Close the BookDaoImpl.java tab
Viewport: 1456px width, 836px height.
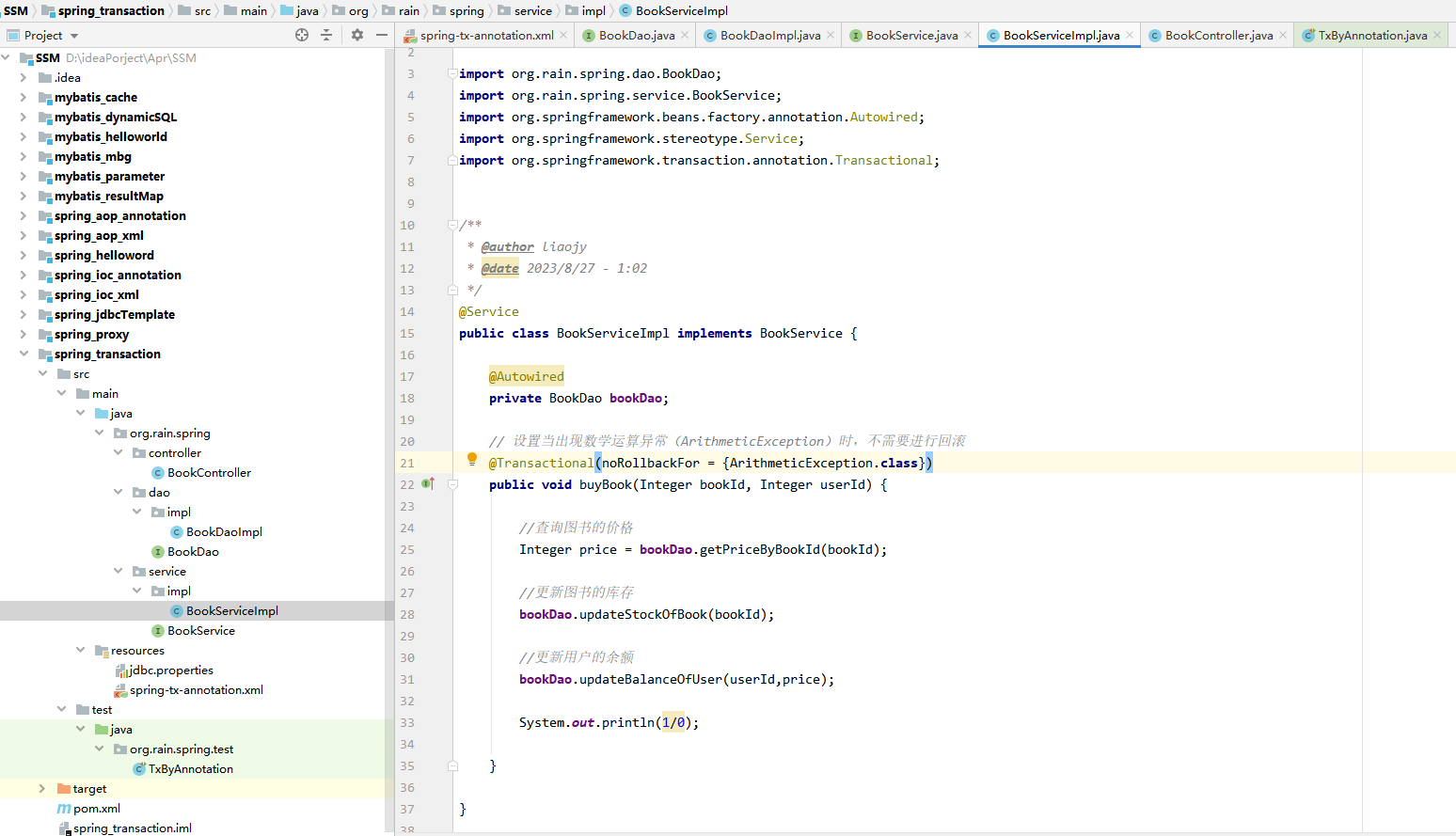831,35
